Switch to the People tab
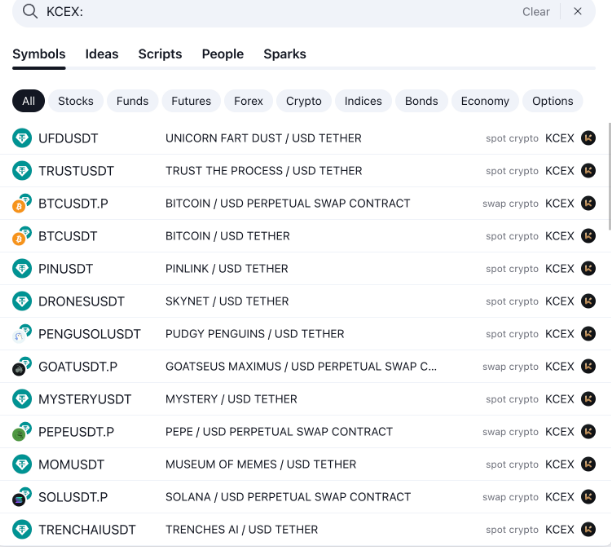Screen dimensions: 611x547 [223, 54]
